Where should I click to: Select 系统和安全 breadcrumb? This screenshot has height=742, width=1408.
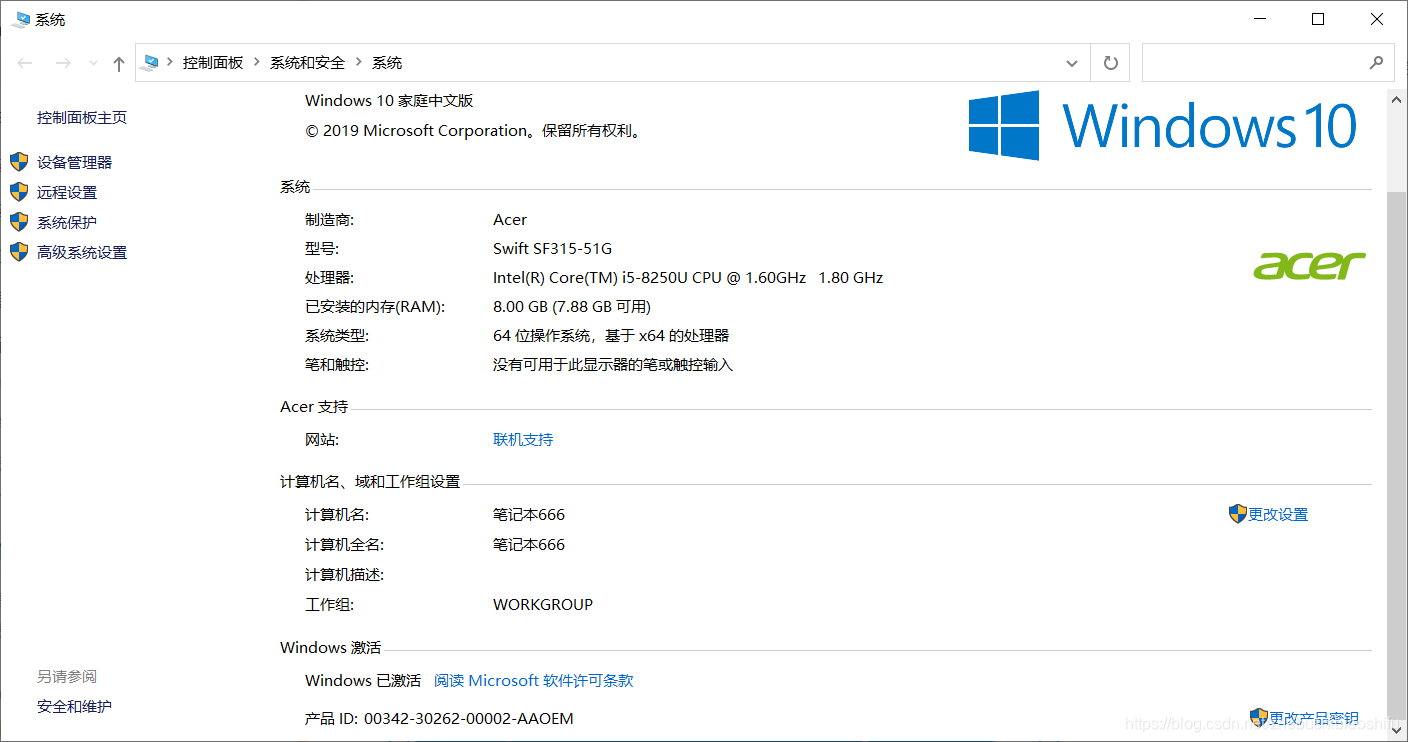point(307,62)
